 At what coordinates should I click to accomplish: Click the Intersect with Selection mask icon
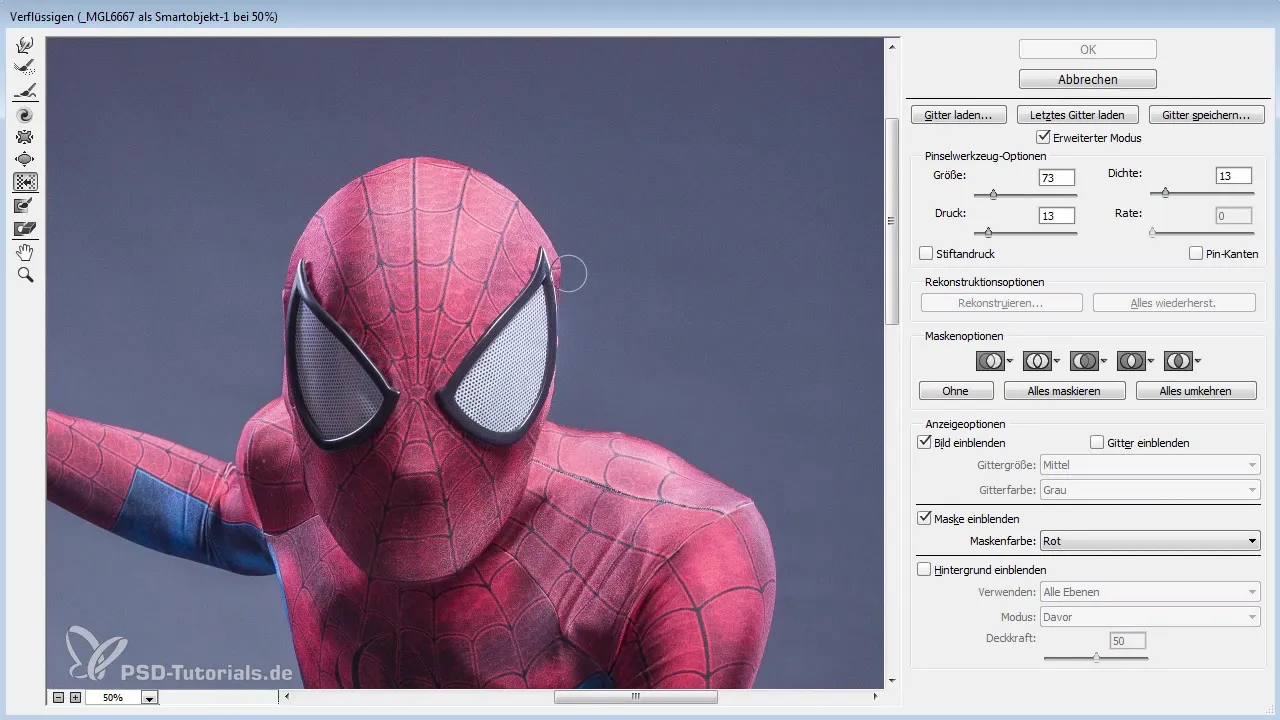[x=1131, y=361]
